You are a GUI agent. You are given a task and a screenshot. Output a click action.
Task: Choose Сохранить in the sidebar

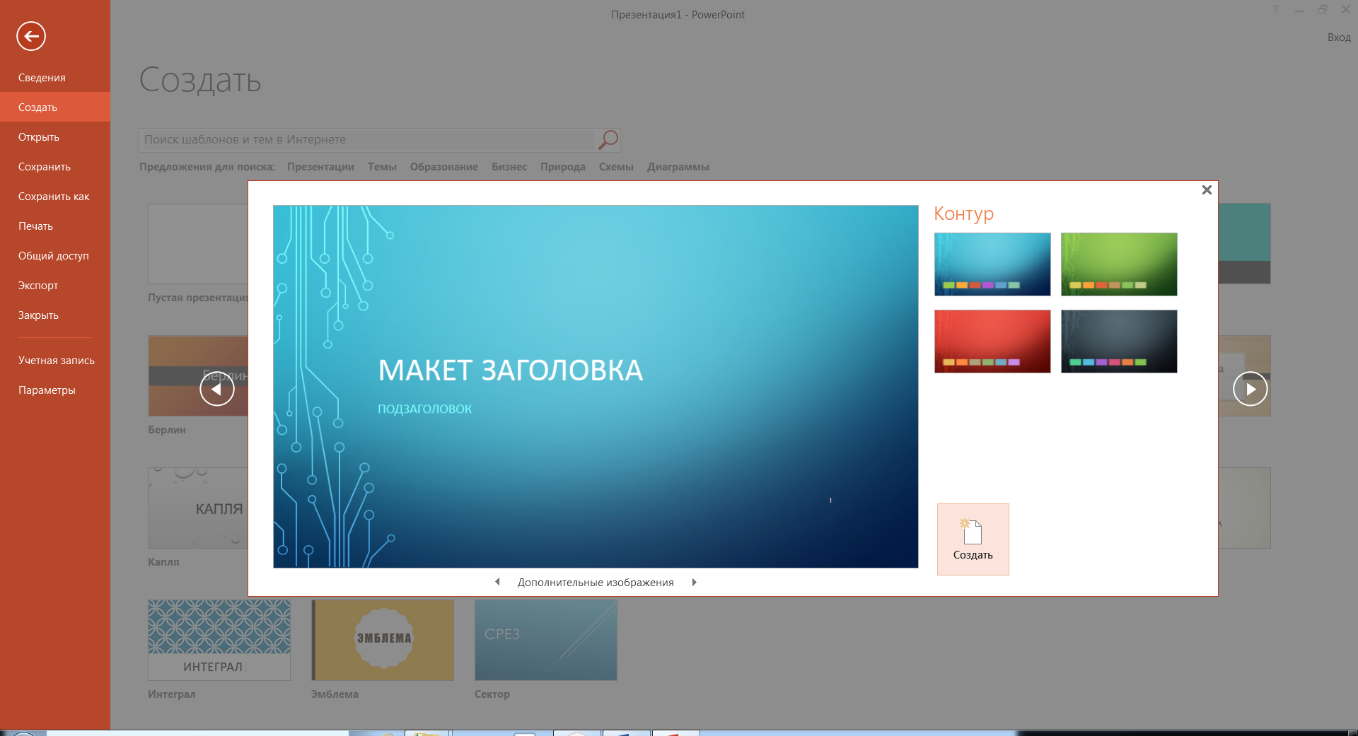point(55,167)
